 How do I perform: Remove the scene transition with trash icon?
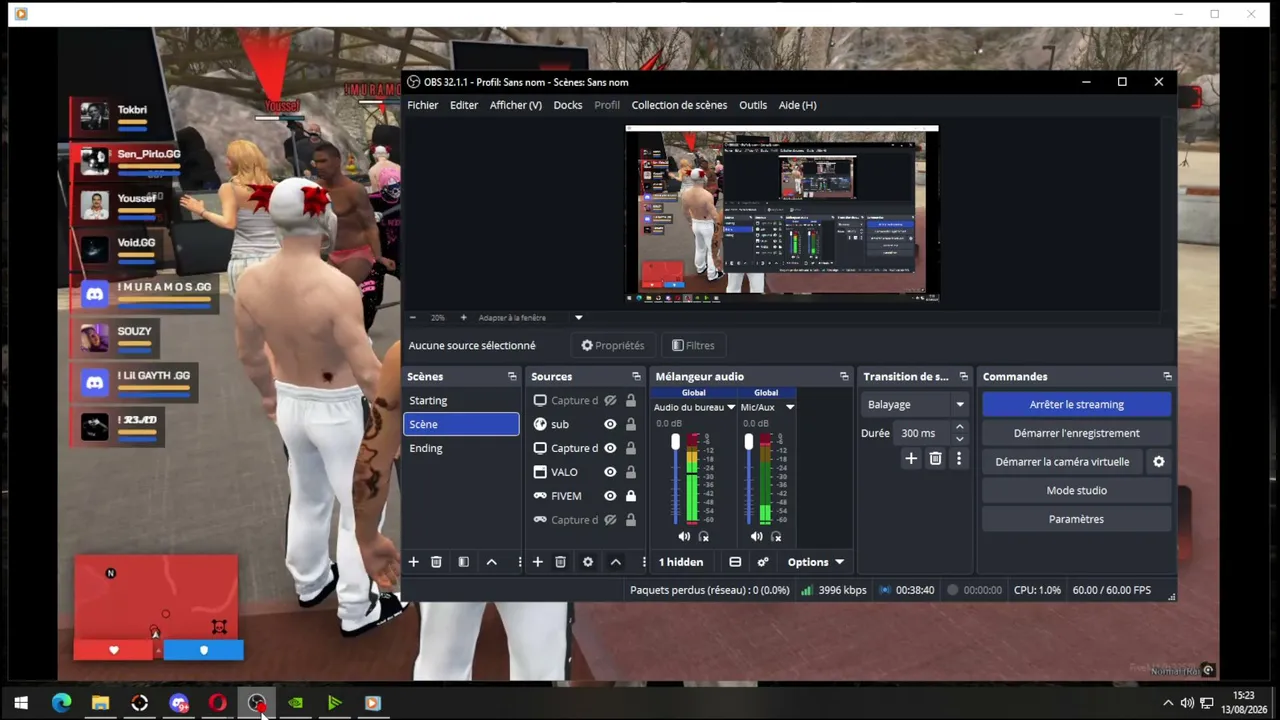[935, 458]
